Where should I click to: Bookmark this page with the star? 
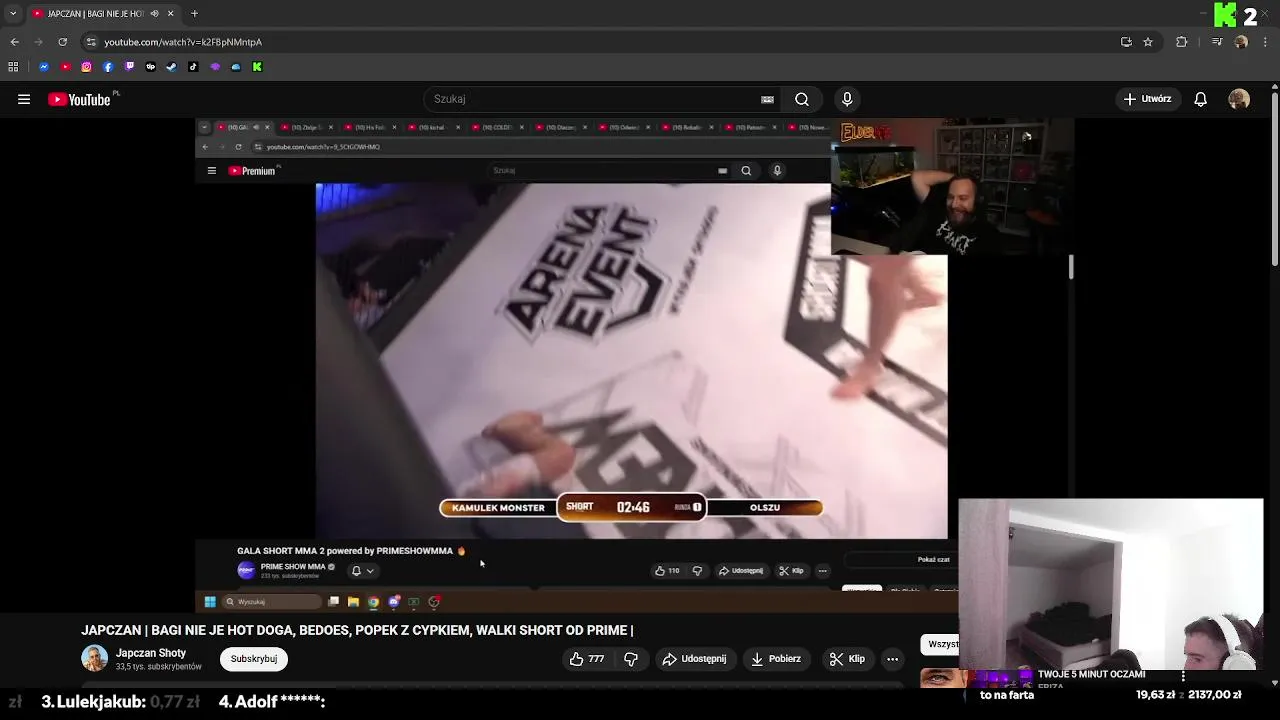[x=1148, y=42]
